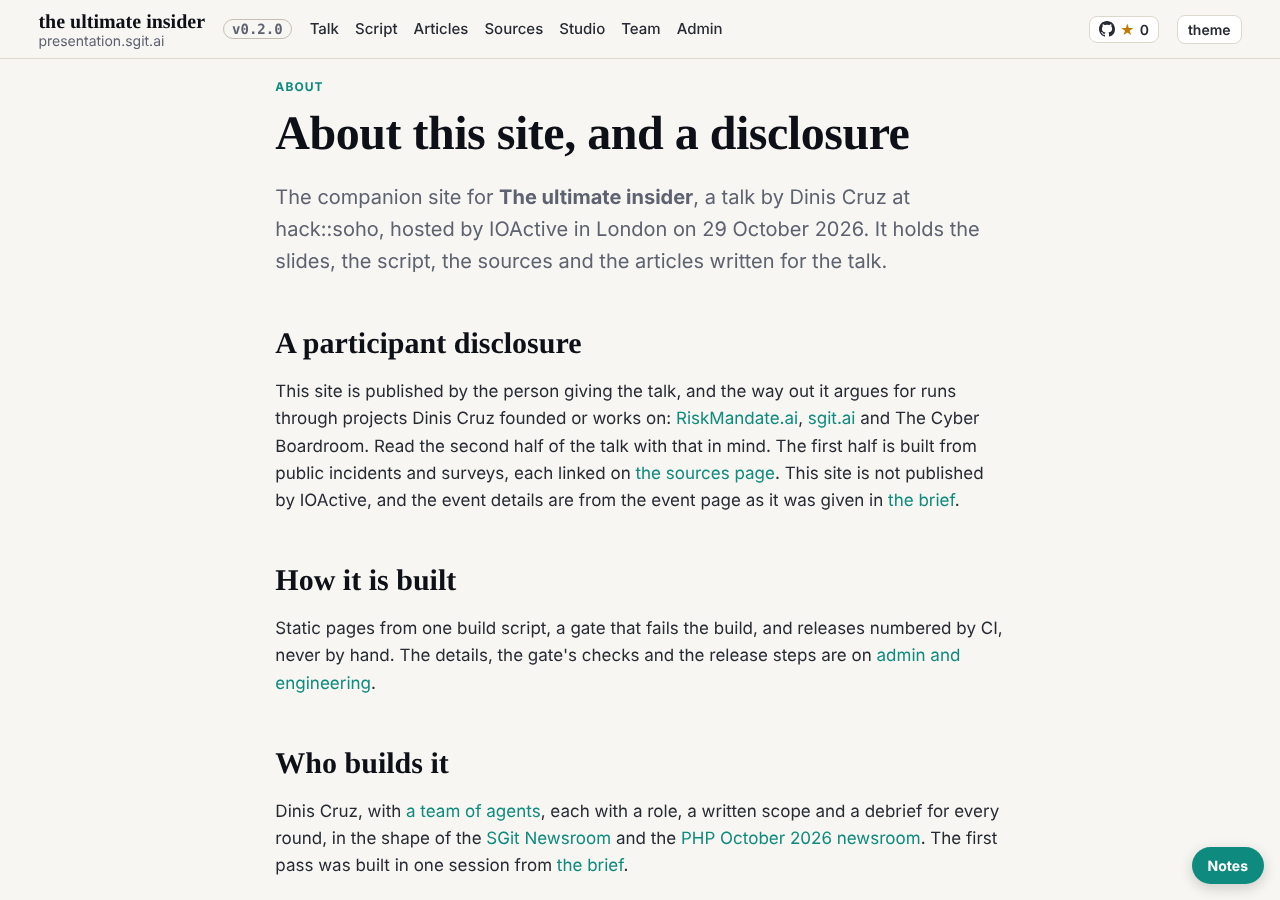Open the Team page
The image size is (1280, 900).
click(x=641, y=29)
